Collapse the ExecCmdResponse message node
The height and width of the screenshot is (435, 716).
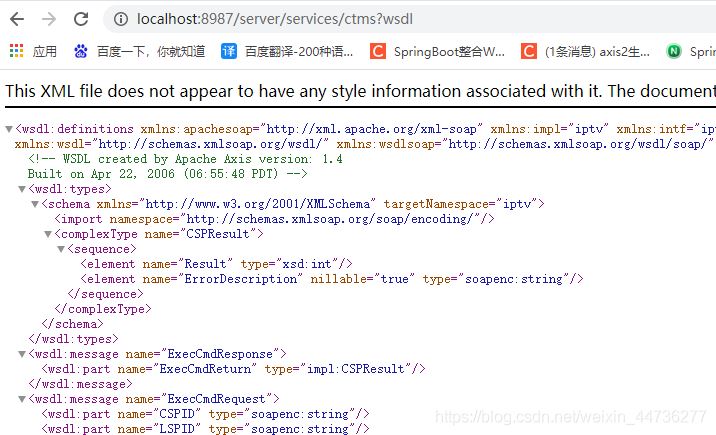[x=22, y=354]
